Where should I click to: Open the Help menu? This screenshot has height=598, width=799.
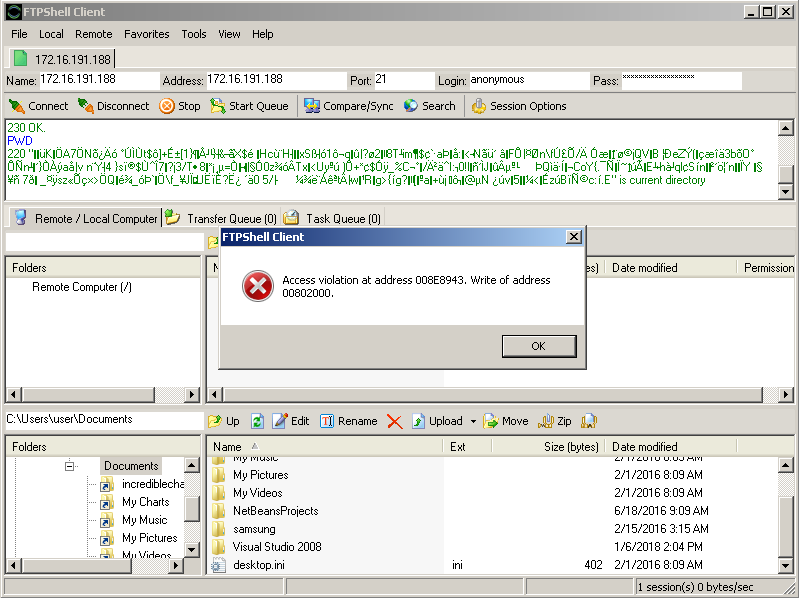pos(262,34)
